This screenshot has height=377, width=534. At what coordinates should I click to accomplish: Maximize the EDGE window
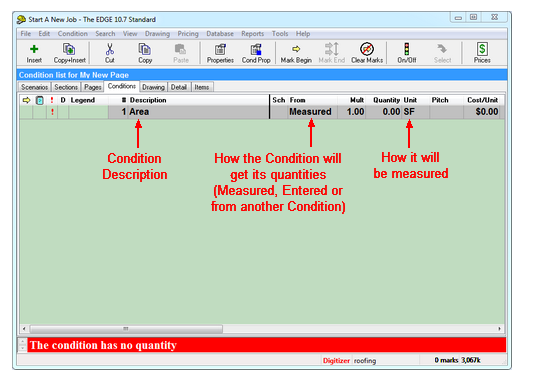pos(474,17)
